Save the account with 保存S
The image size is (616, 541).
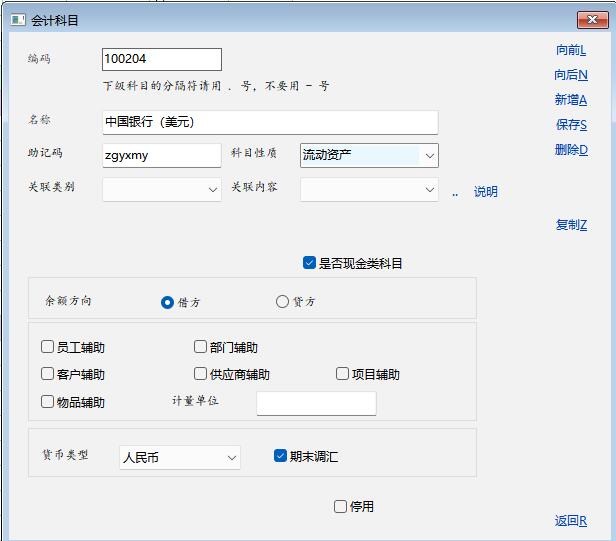click(x=570, y=125)
